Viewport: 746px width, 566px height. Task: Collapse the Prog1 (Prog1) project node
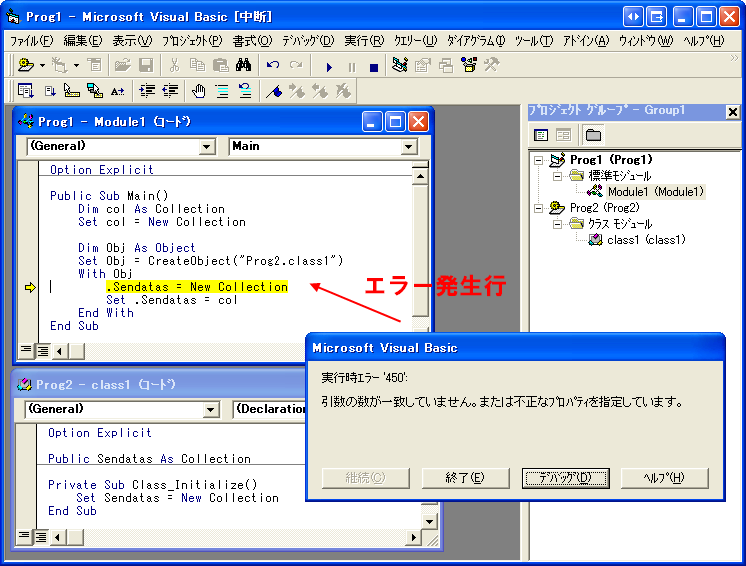point(538,160)
